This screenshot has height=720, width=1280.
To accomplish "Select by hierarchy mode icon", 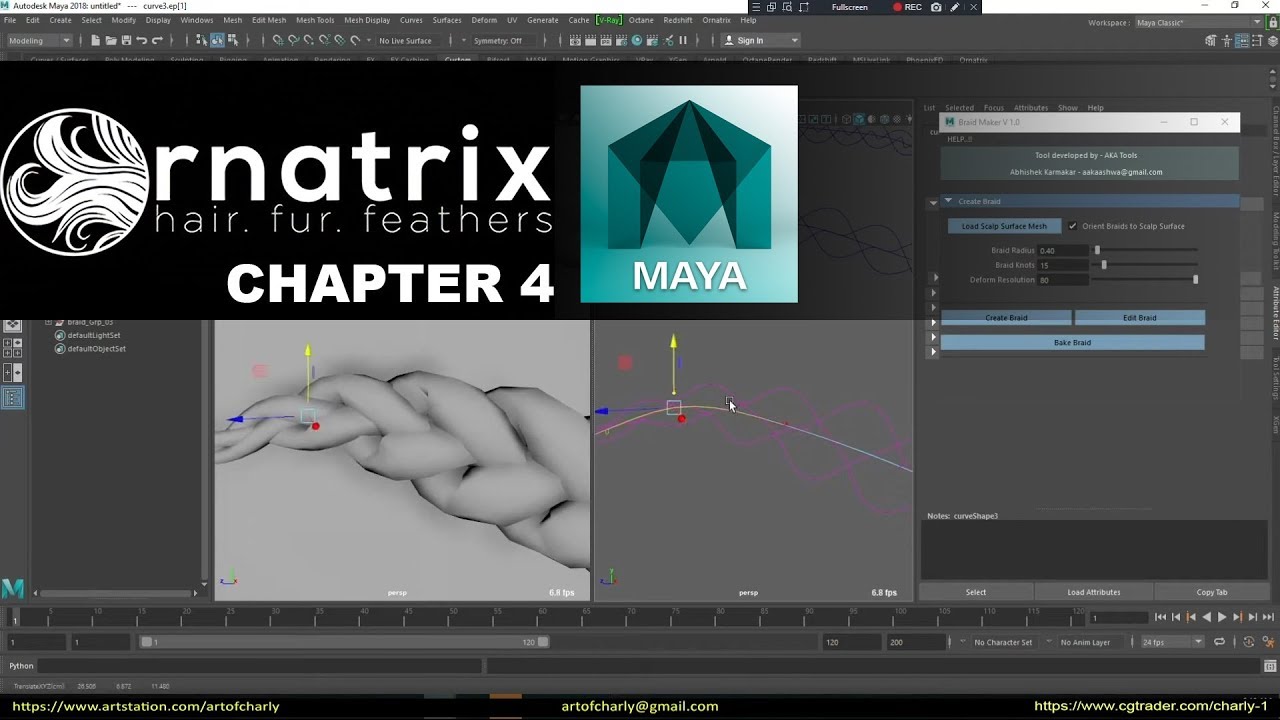I will click(201, 41).
